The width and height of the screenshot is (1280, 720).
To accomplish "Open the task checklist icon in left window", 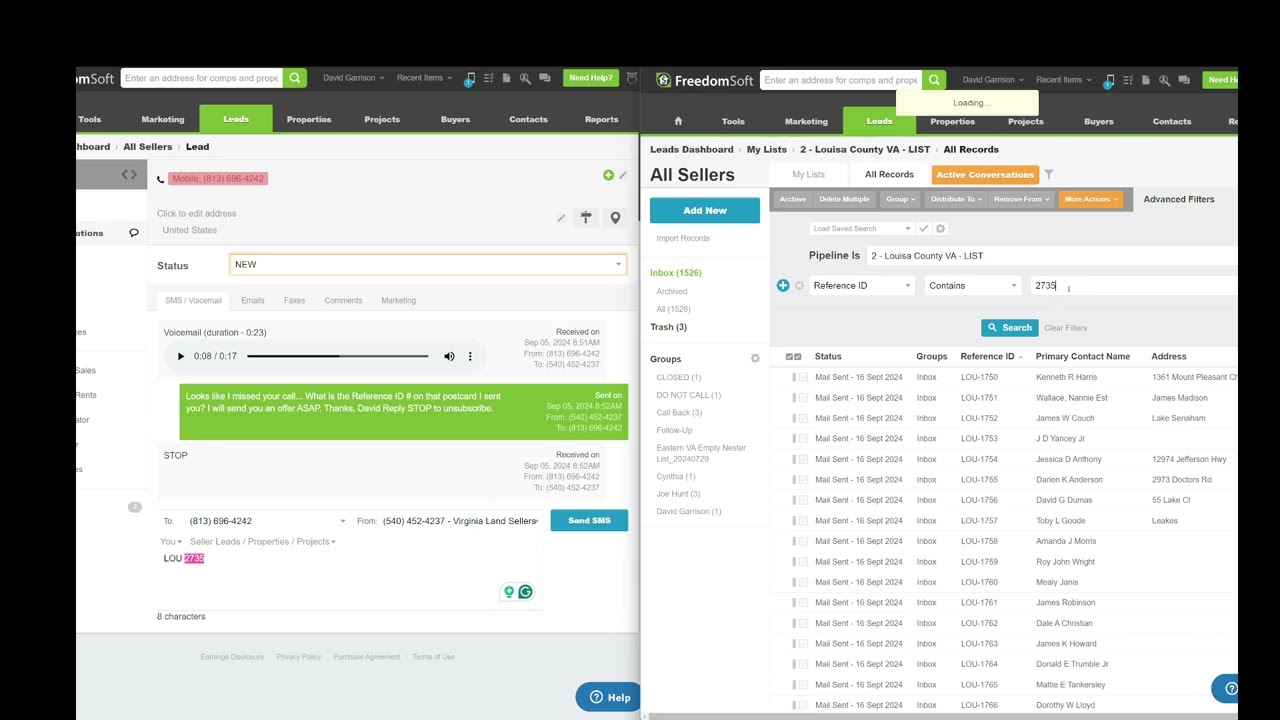I will 489,78.
